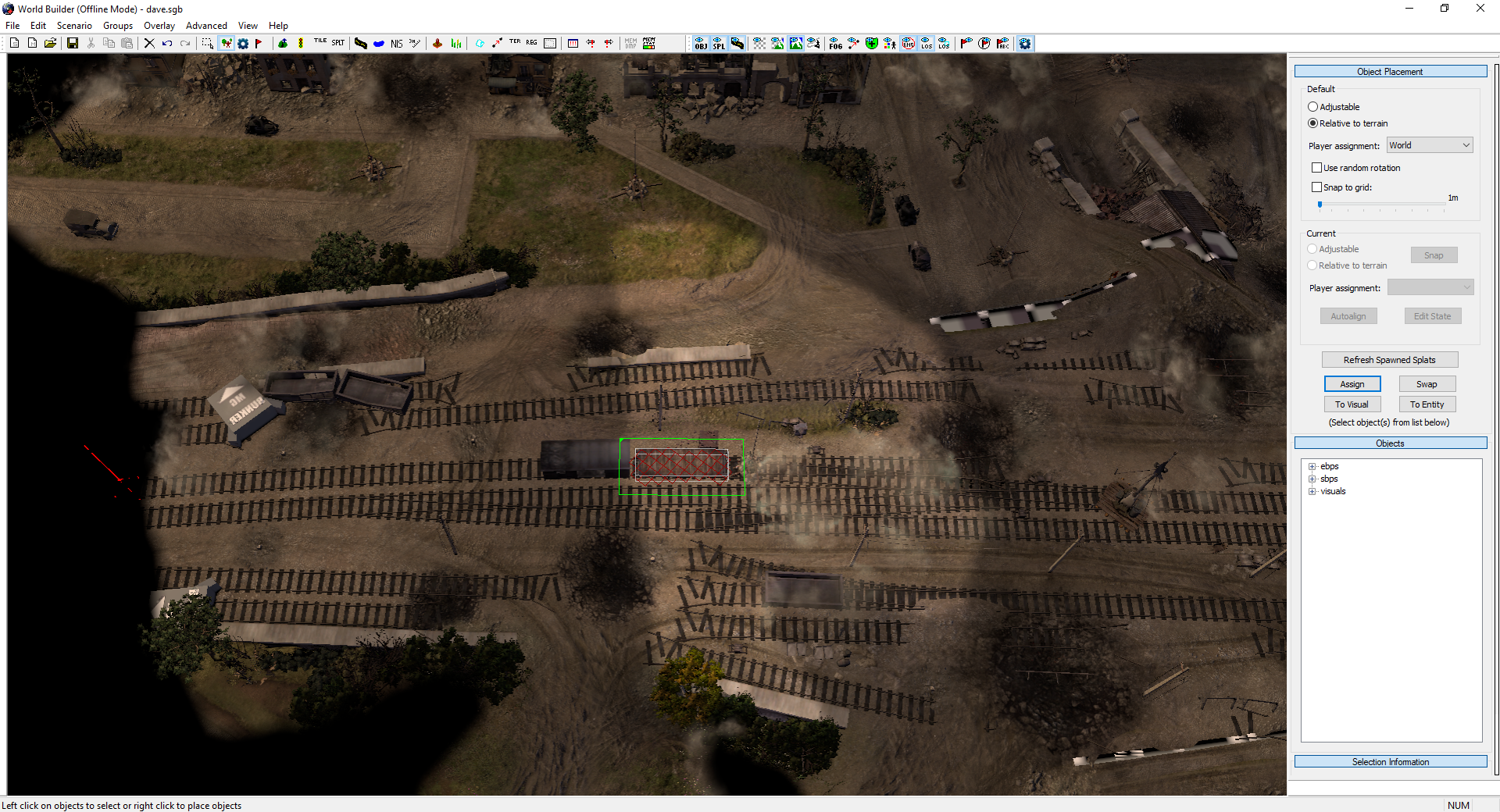1500x812 pixels.
Task: Open the Current Player assignment dropdown
Action: point(1430,287)
